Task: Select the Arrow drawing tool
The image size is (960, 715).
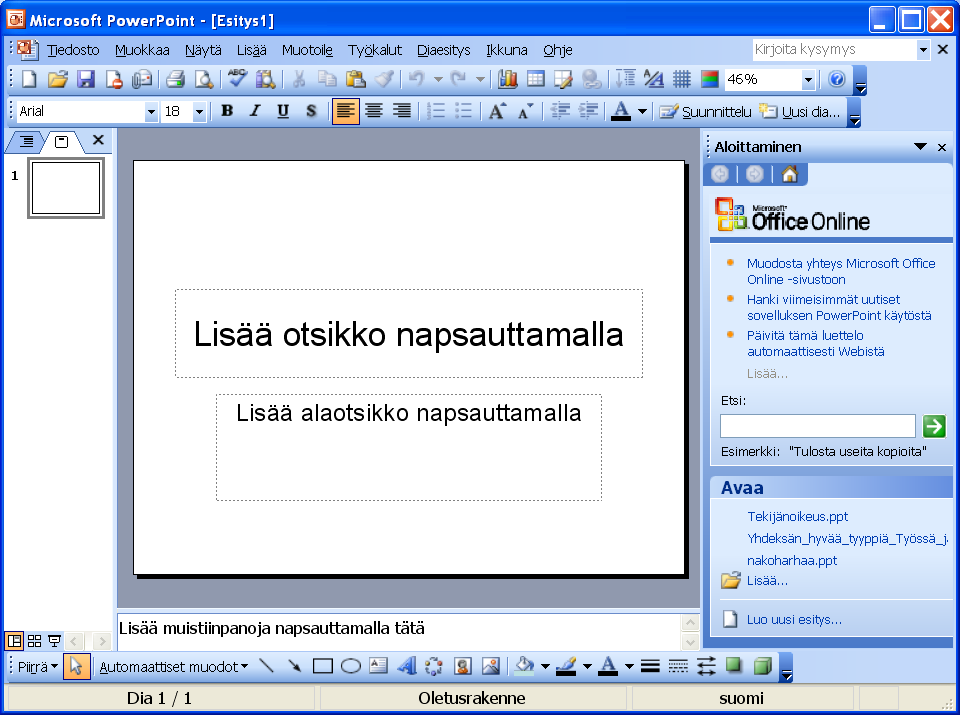Action: coord(294,666)
